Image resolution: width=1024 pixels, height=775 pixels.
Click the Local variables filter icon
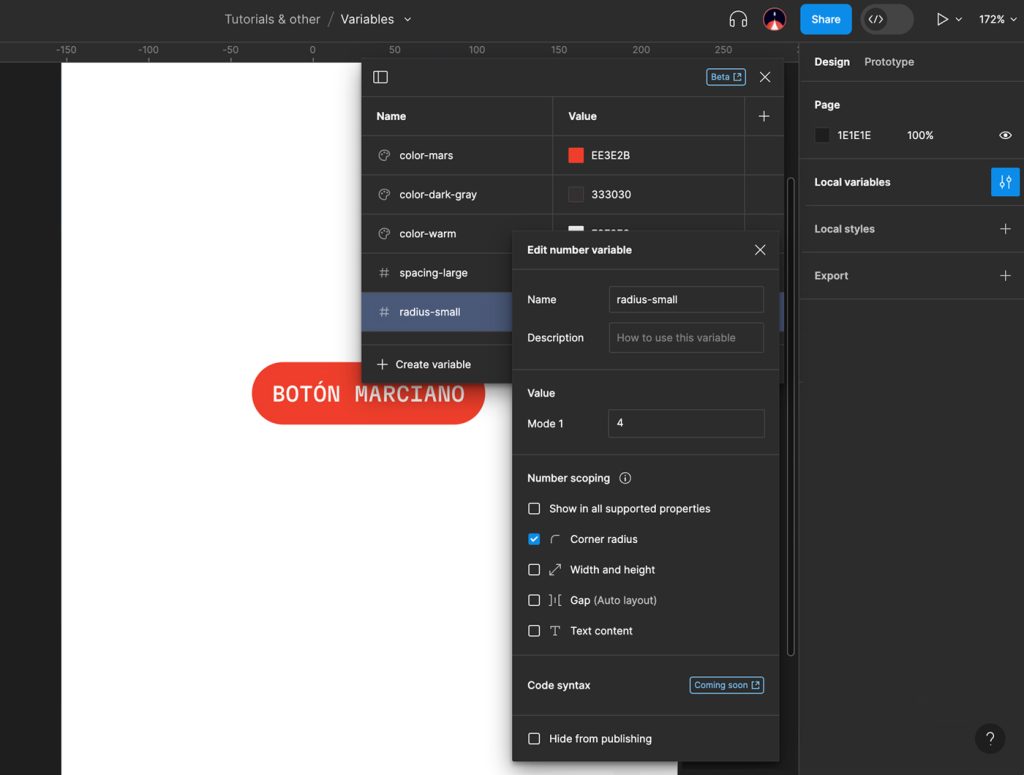(1005, 182)
